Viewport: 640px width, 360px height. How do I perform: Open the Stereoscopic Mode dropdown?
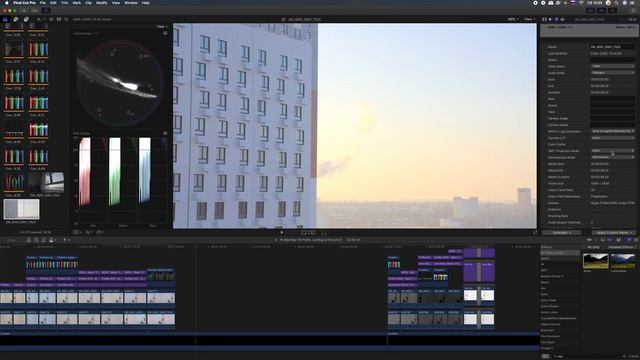613,157
